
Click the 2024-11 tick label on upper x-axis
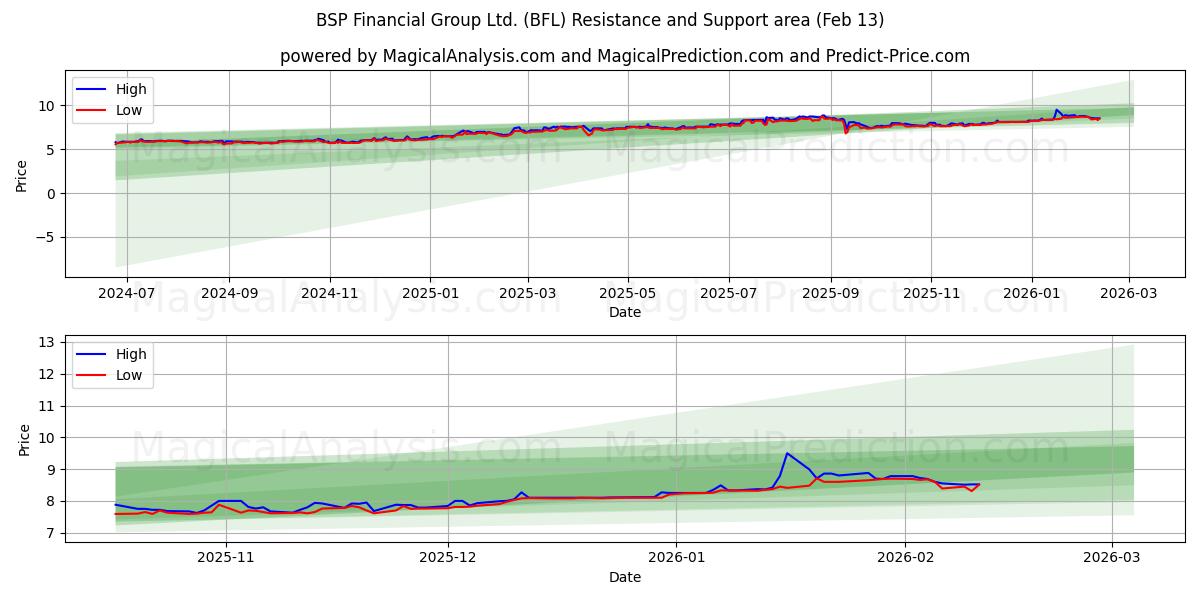click(330, 294)
